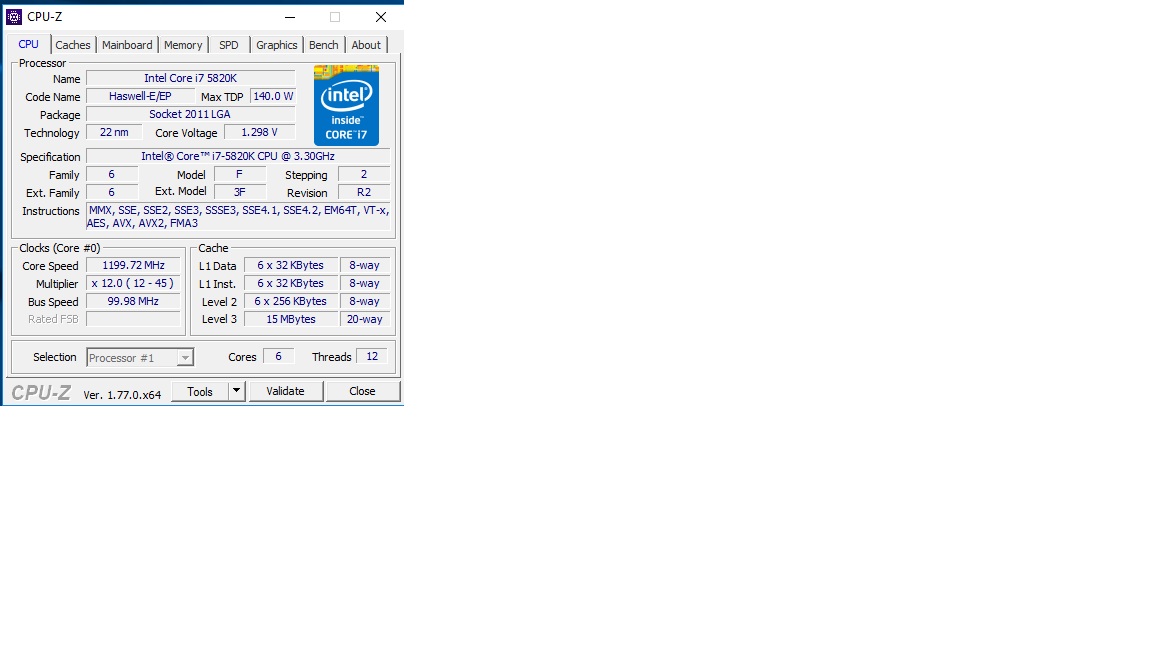Minimize the CPU-Z window

point(290,16)
